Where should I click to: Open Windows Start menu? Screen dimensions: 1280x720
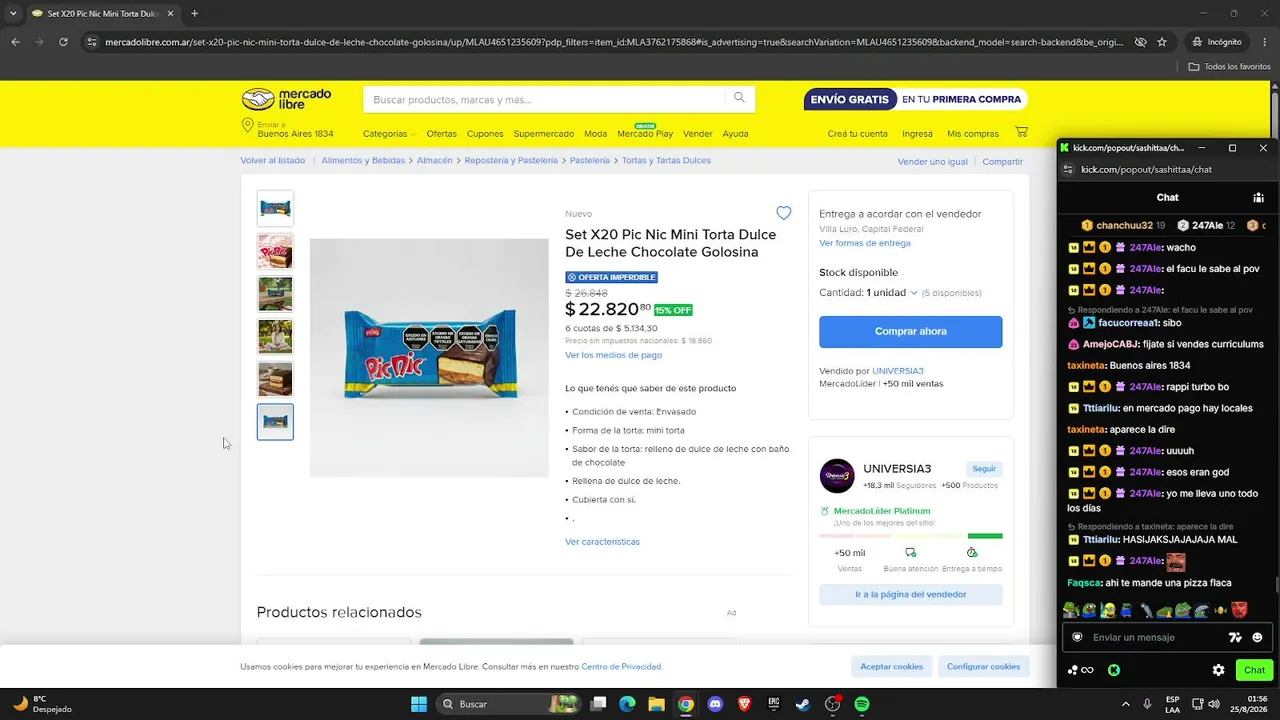[x=419, y=704]
